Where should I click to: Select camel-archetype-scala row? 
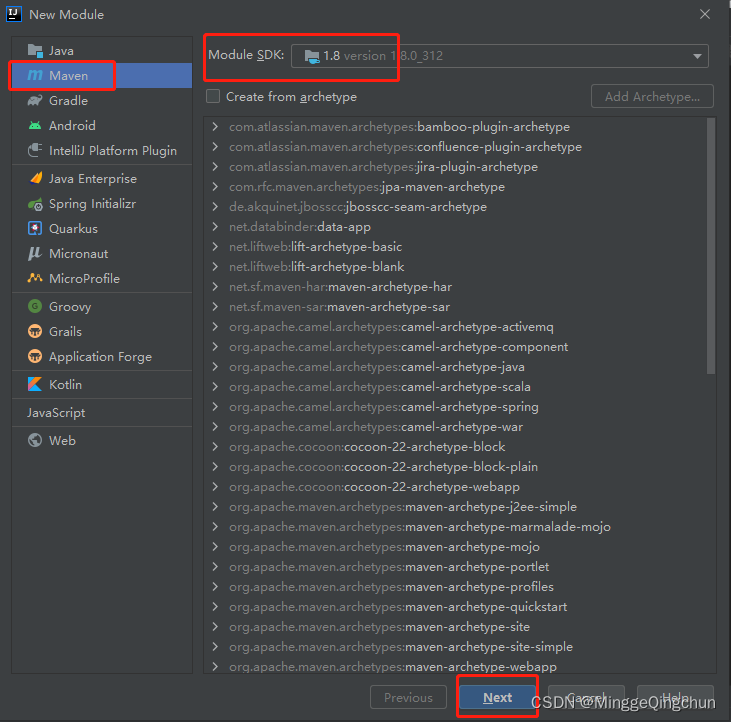[x=455, y=387]
